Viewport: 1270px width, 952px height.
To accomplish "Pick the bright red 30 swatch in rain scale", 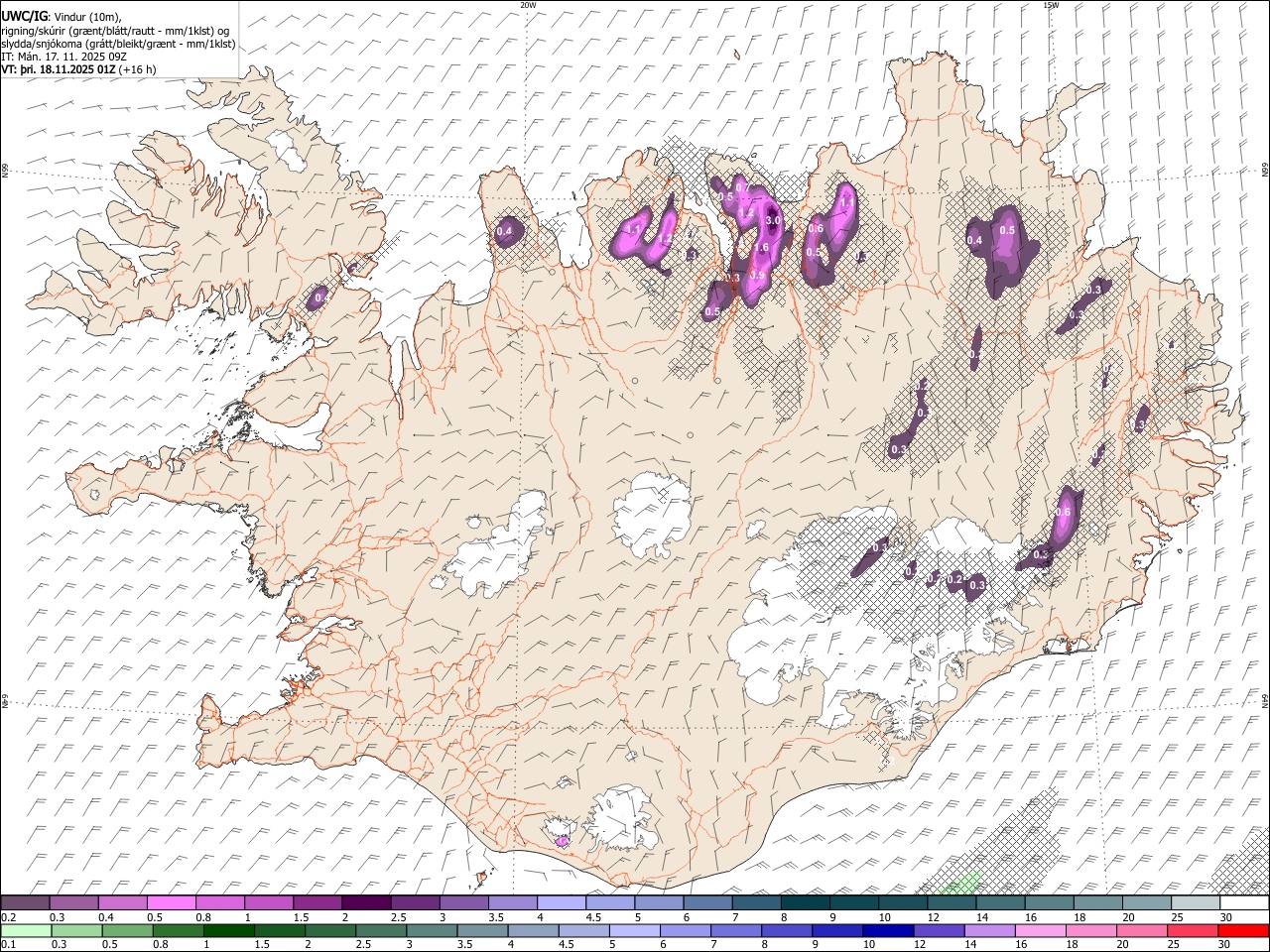I will coord(1243,931).
